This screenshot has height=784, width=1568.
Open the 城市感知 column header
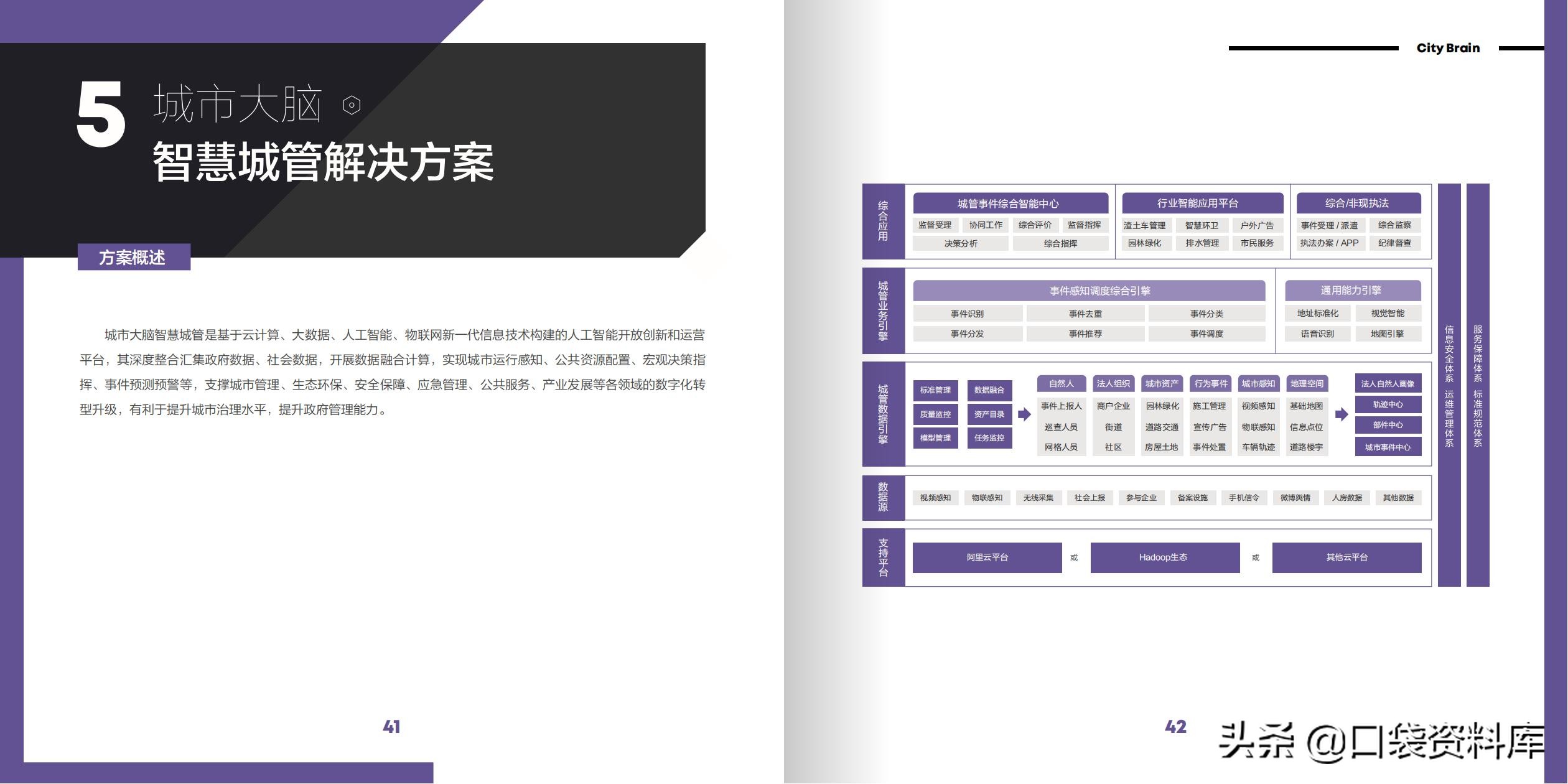click(1259, 384)
